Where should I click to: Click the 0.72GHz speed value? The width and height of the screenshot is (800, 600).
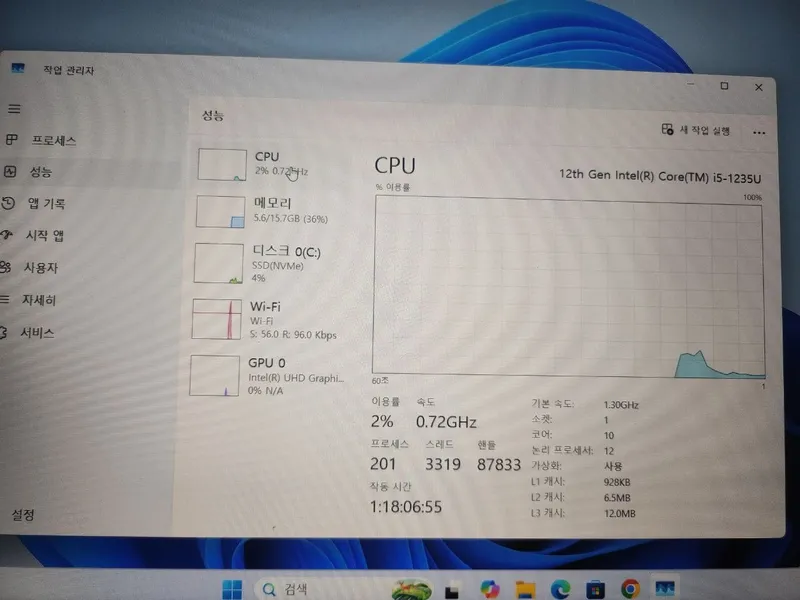(x=446, y=422)
